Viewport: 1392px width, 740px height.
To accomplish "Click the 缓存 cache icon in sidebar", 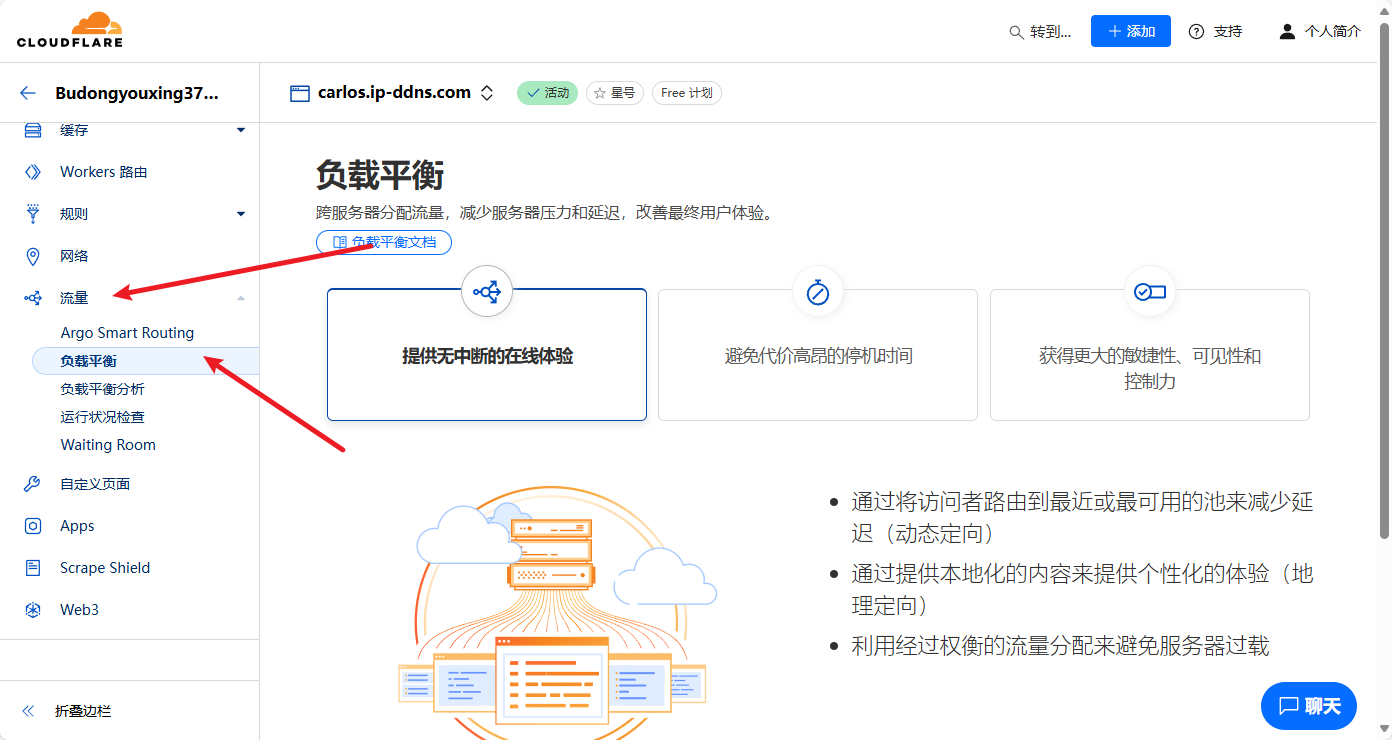I will pyautogui.click(x=33, y=130).
